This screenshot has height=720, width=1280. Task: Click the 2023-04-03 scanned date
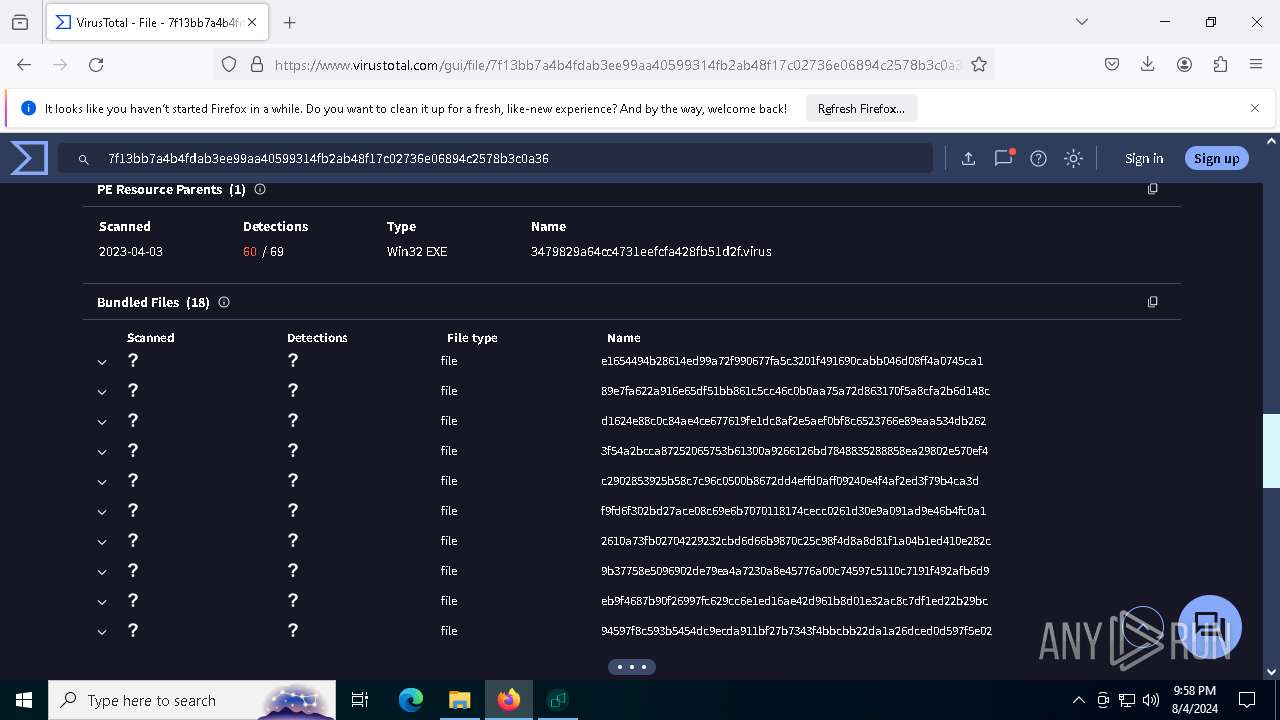point(131,252)
